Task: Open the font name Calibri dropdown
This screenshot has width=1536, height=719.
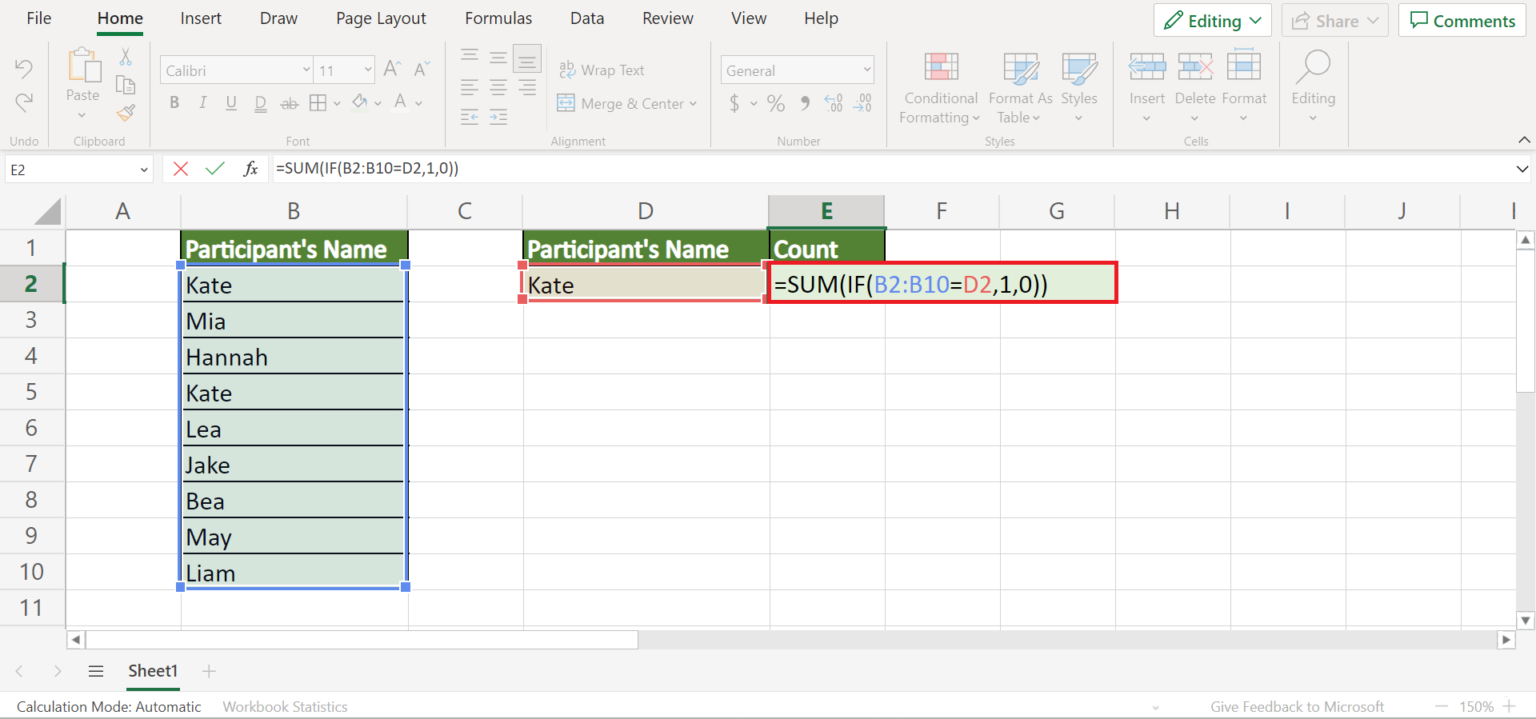Action: point(305,70)
